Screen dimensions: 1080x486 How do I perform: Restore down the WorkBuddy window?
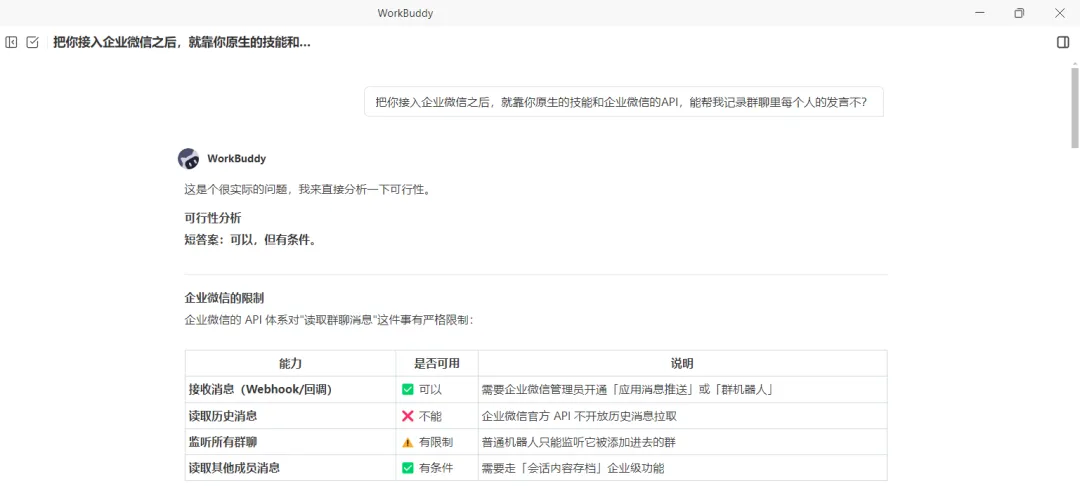point(1019,12)
